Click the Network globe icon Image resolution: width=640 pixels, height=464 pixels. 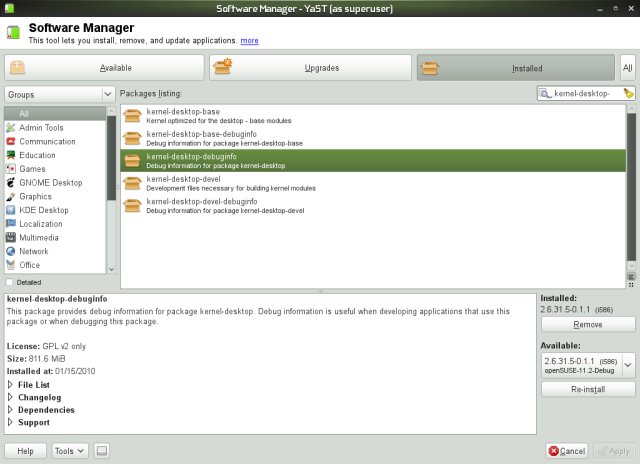click(11, 251)
